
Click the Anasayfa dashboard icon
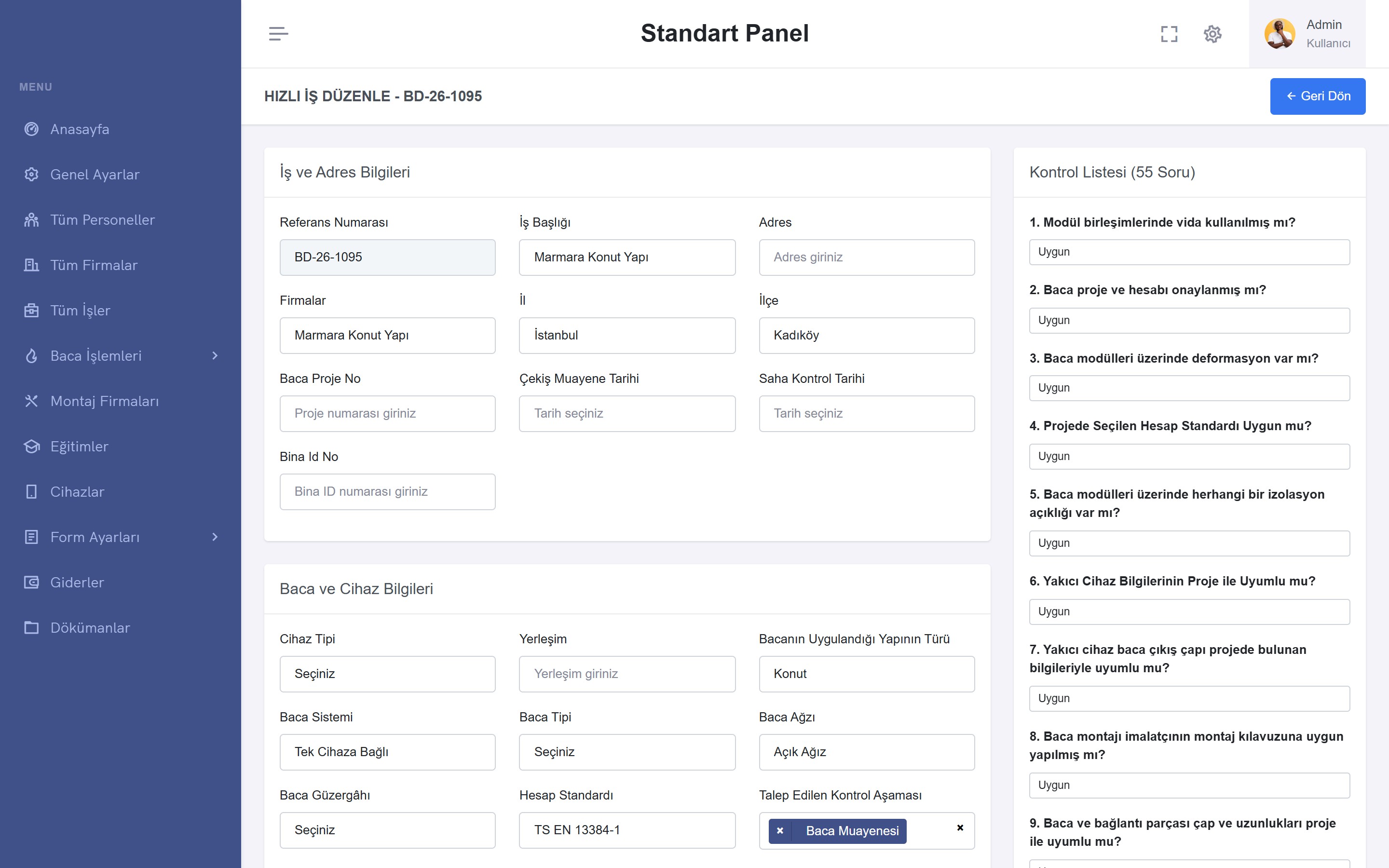(x=31, y=129)
